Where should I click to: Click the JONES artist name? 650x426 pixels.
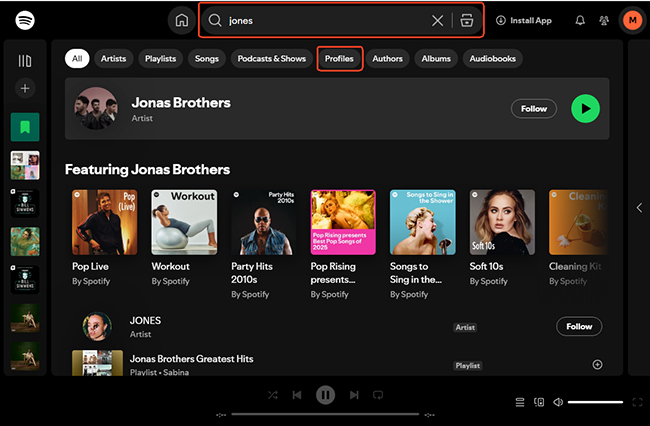click(x=145, y=320)
